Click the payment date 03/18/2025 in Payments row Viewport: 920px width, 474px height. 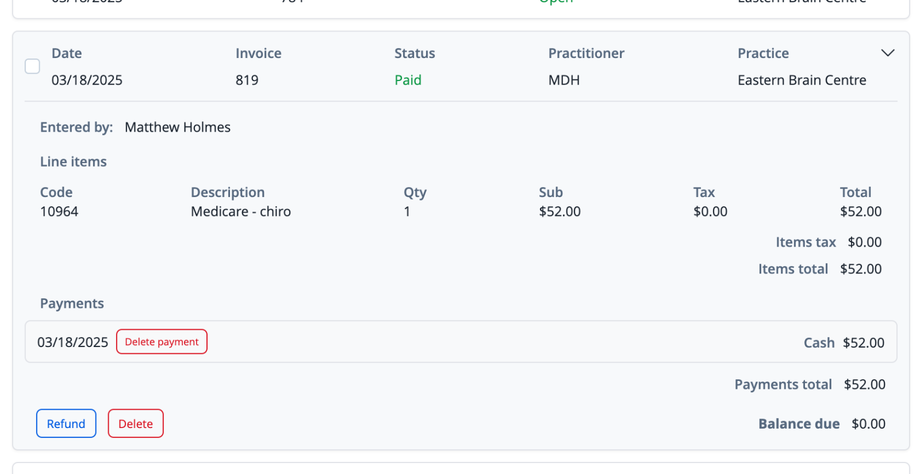point(72,342)
